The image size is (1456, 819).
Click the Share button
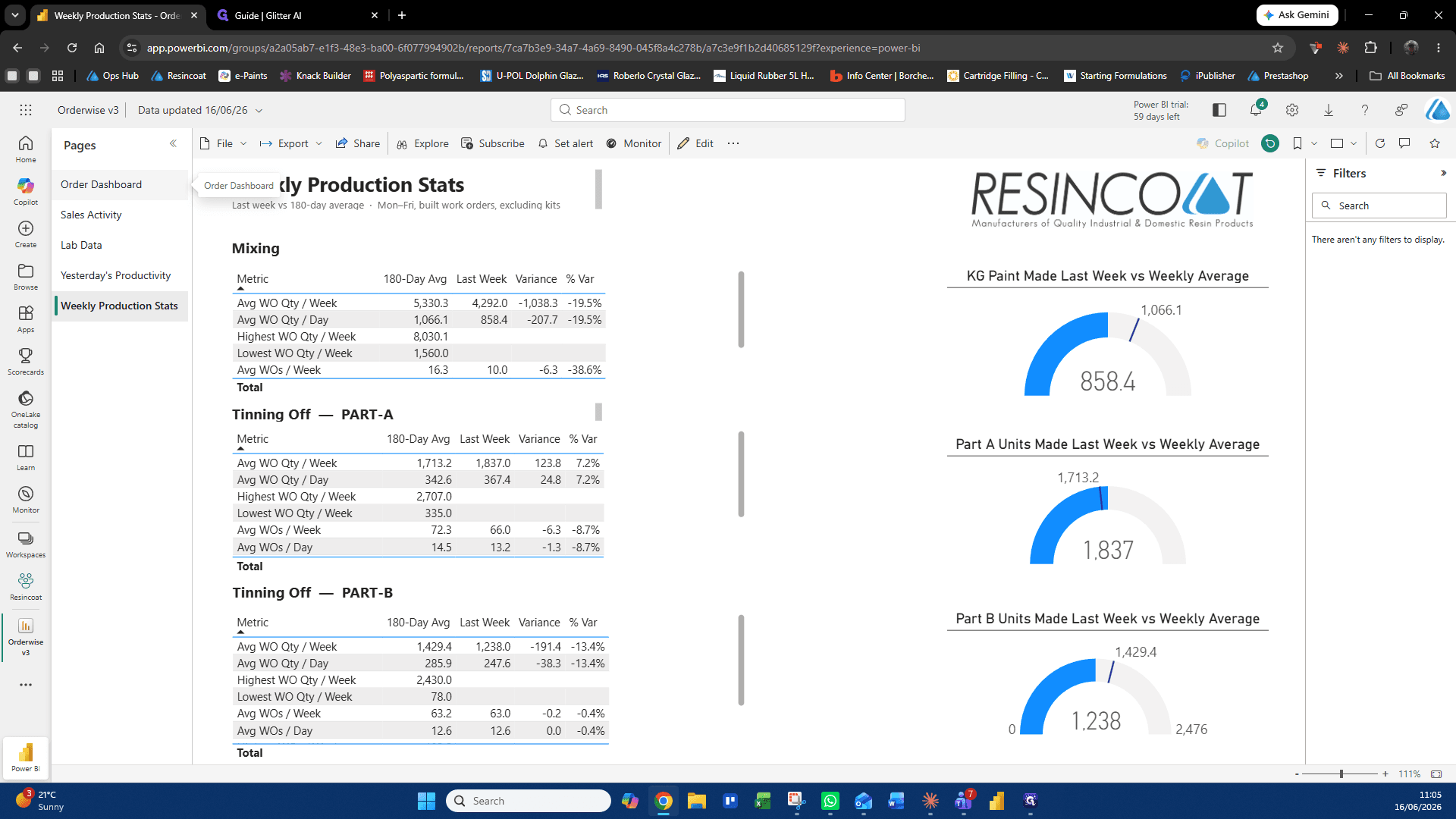pyautogui.click(x=358, y=143)
